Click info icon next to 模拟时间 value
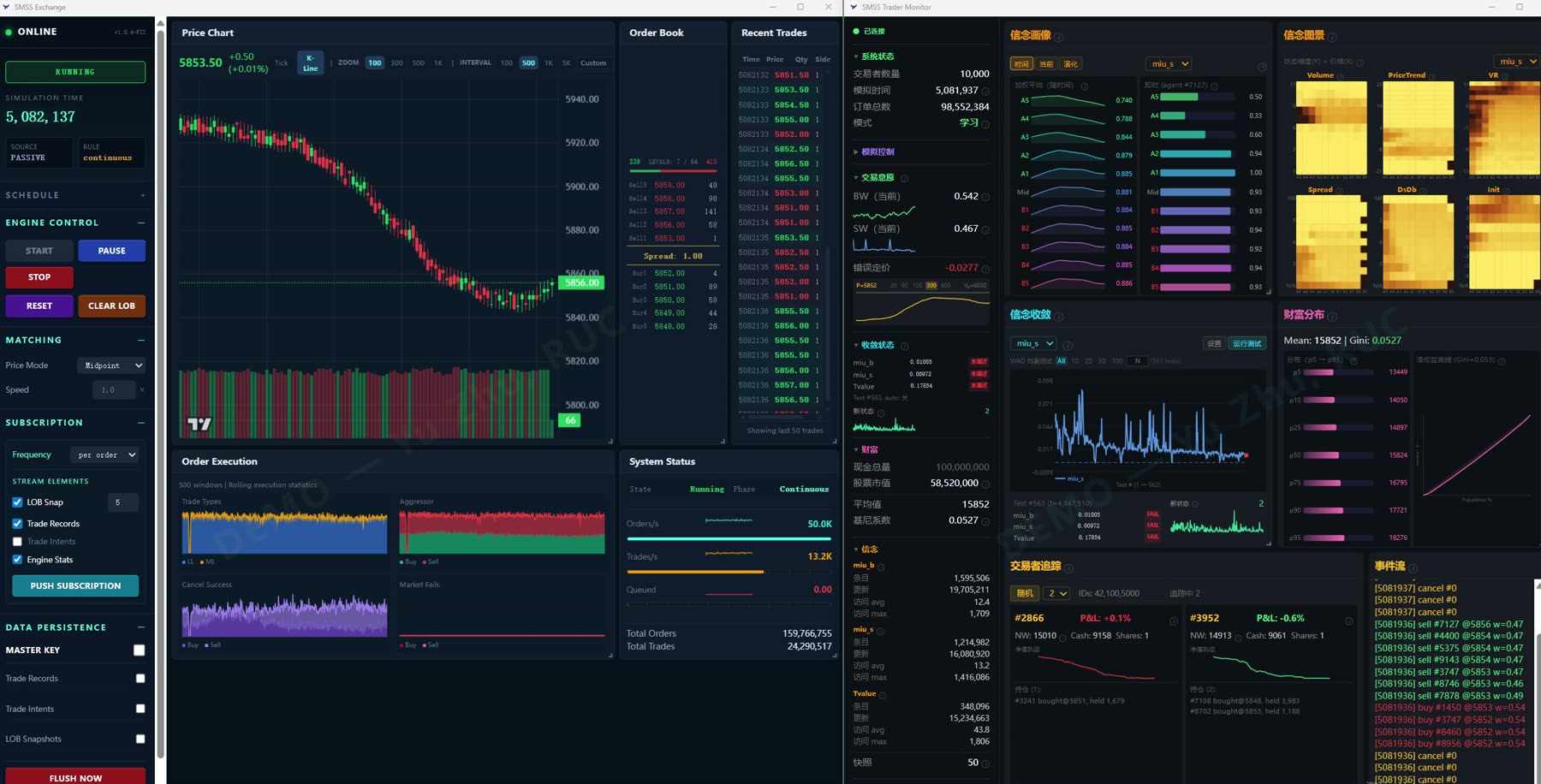This screenshot has width=1541, height=784. click(x=985, y=91)
